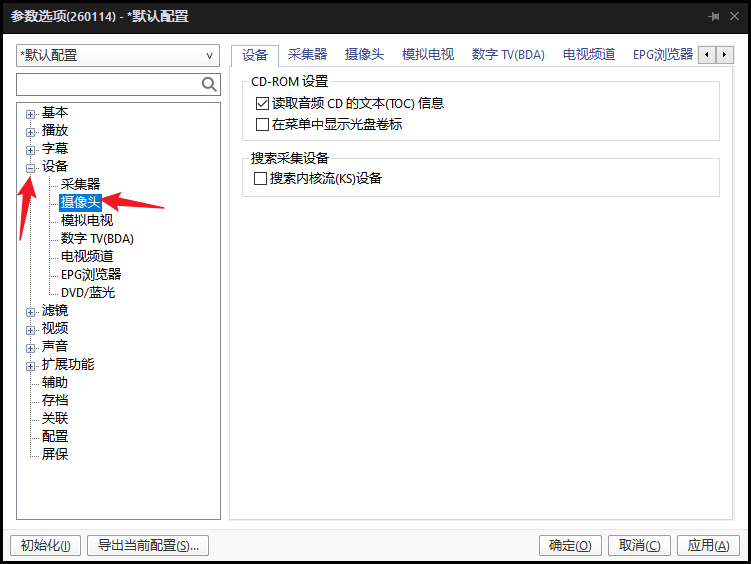This screenshot has width=751, height=564.
Task: Collapse the 设备 tree node
Action: [30, 167]
